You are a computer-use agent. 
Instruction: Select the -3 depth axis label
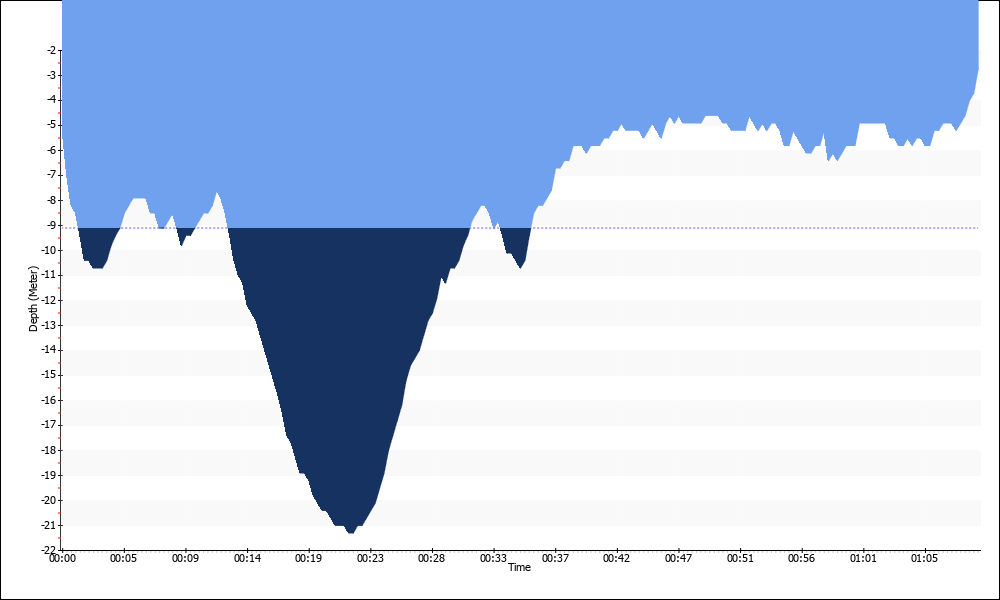point(51,75)
